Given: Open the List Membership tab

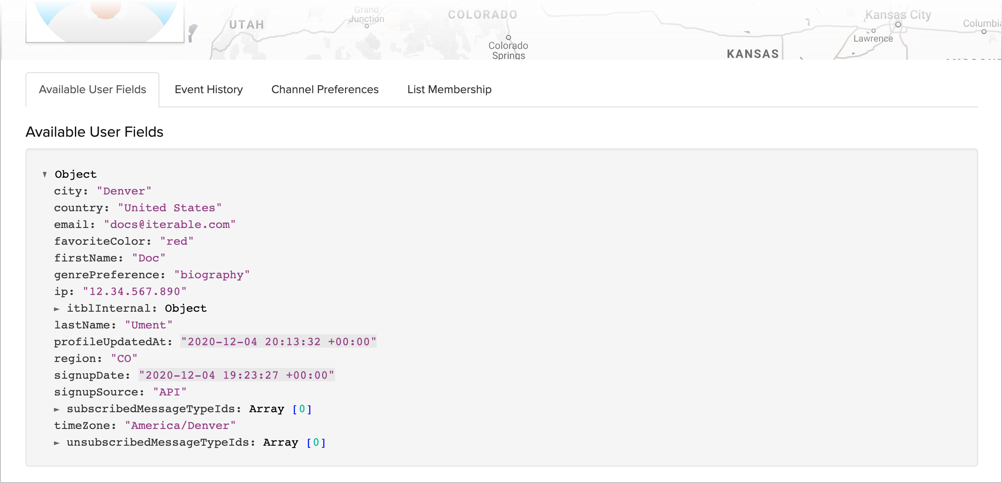Looking at the screenshot, I should 449,90.
